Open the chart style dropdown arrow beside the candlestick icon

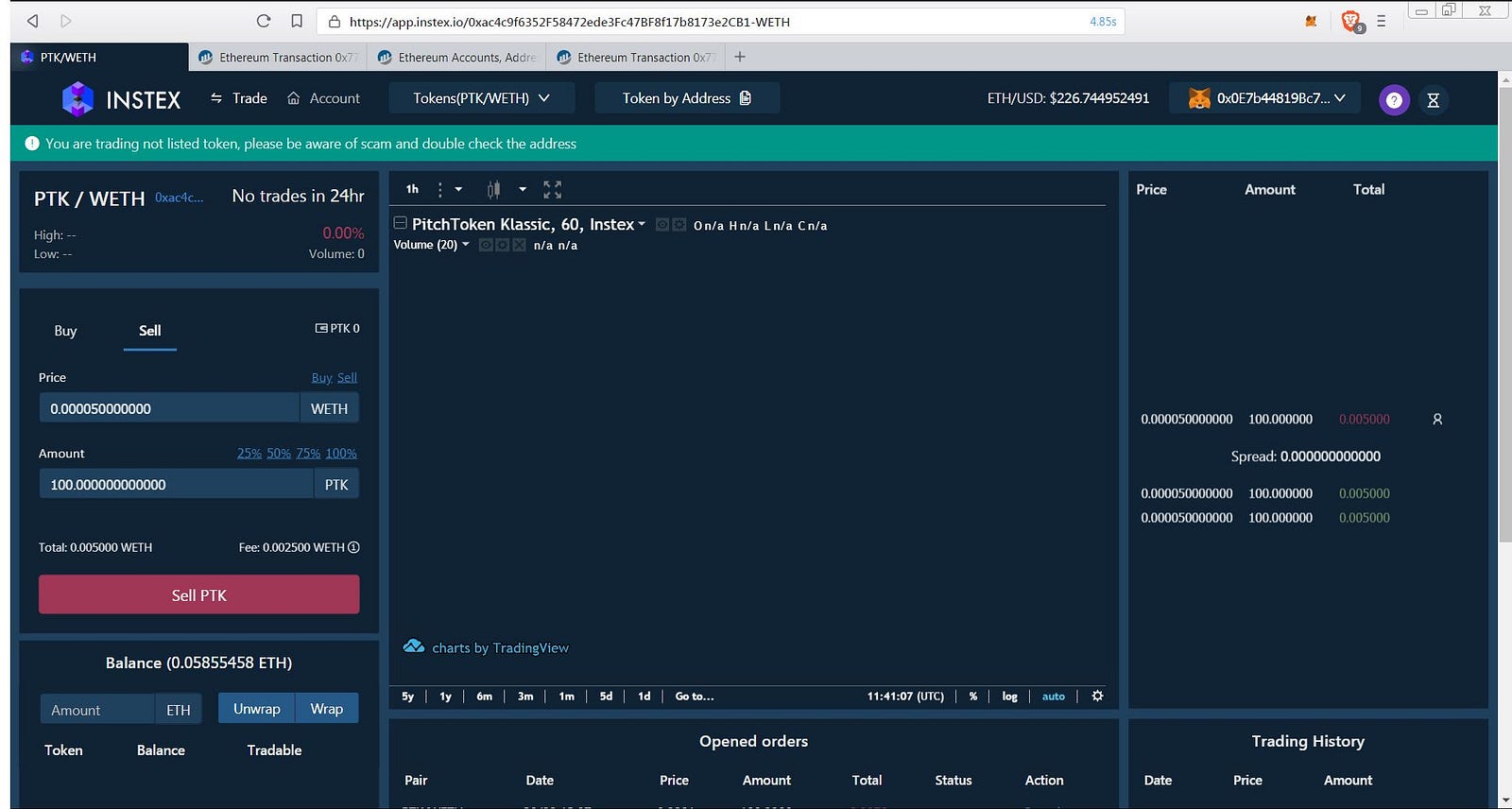coord(523,190)
